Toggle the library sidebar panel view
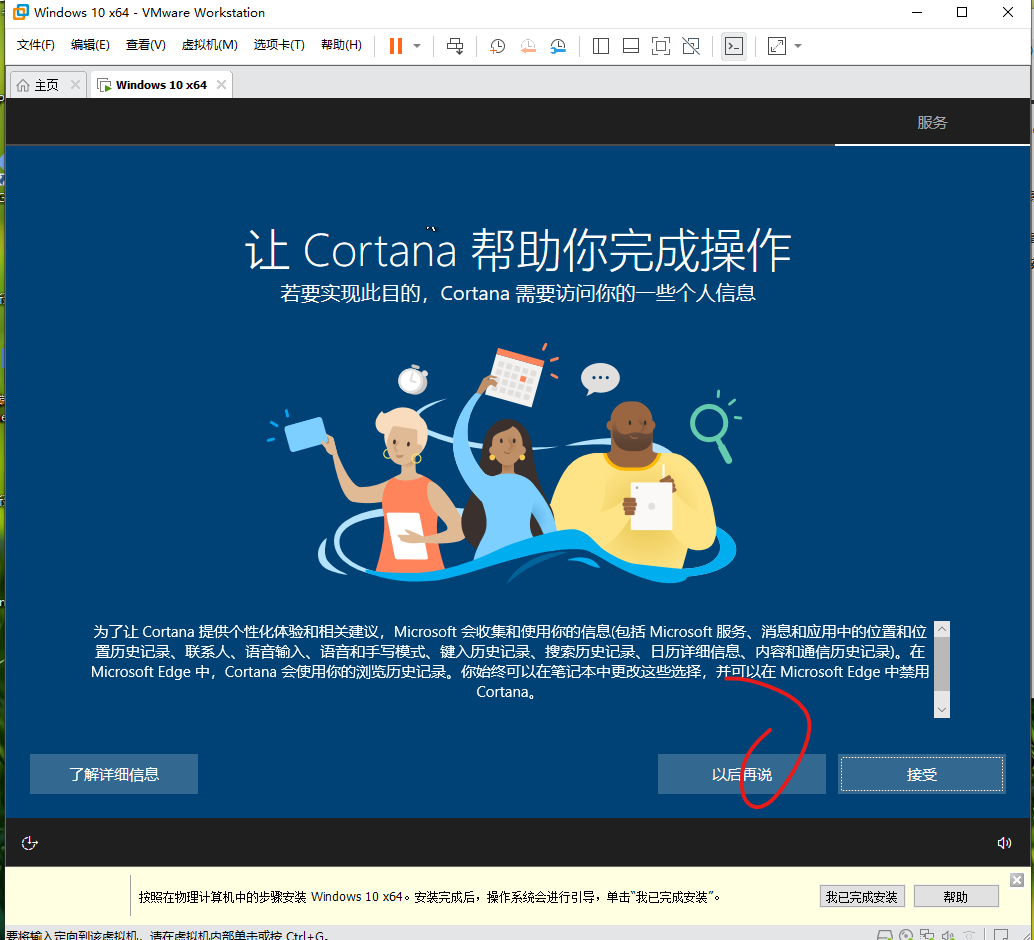1034x940 pixels. (601, 46)
